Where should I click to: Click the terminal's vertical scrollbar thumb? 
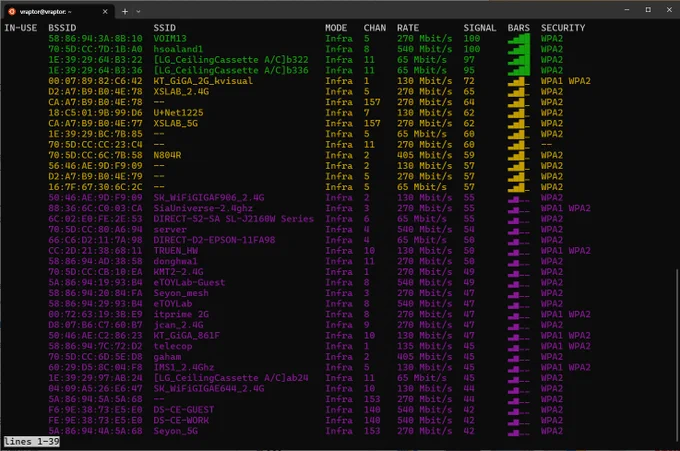677,356
